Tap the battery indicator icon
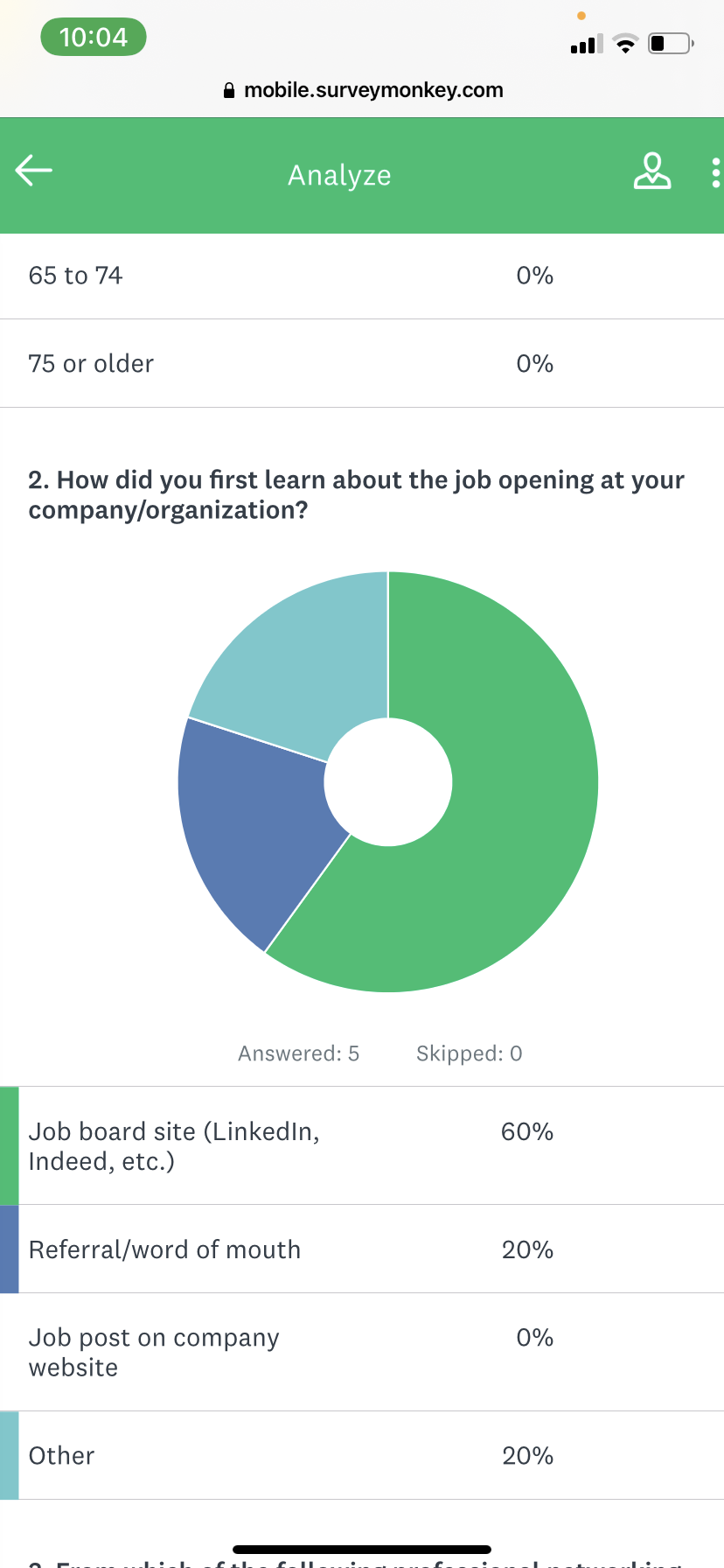The height and width of the screenshot is (1568, 724). coord(669,44)
